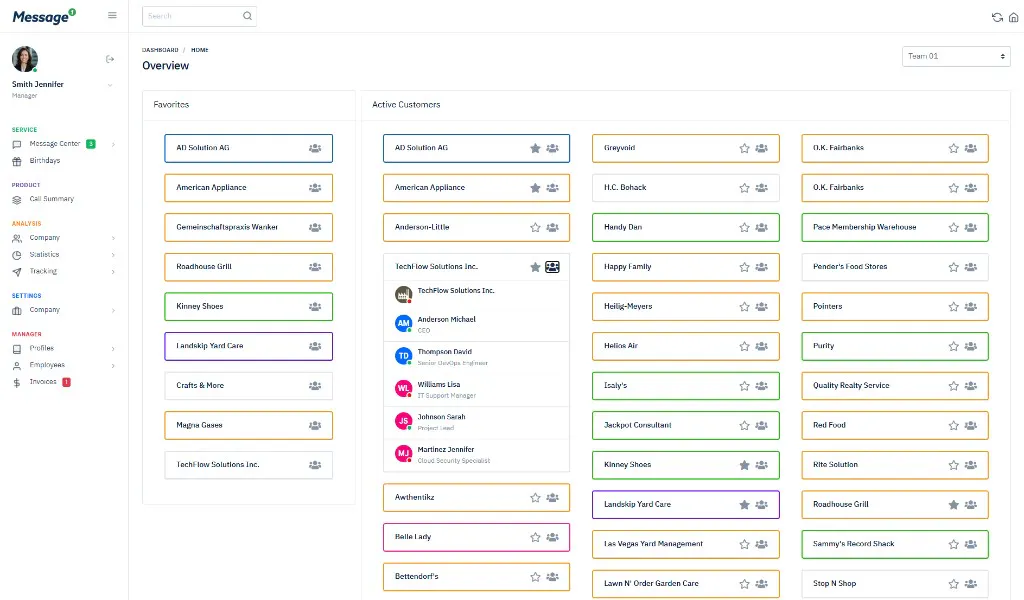Open group icon on Stop N Shop card

pos(971,584)
